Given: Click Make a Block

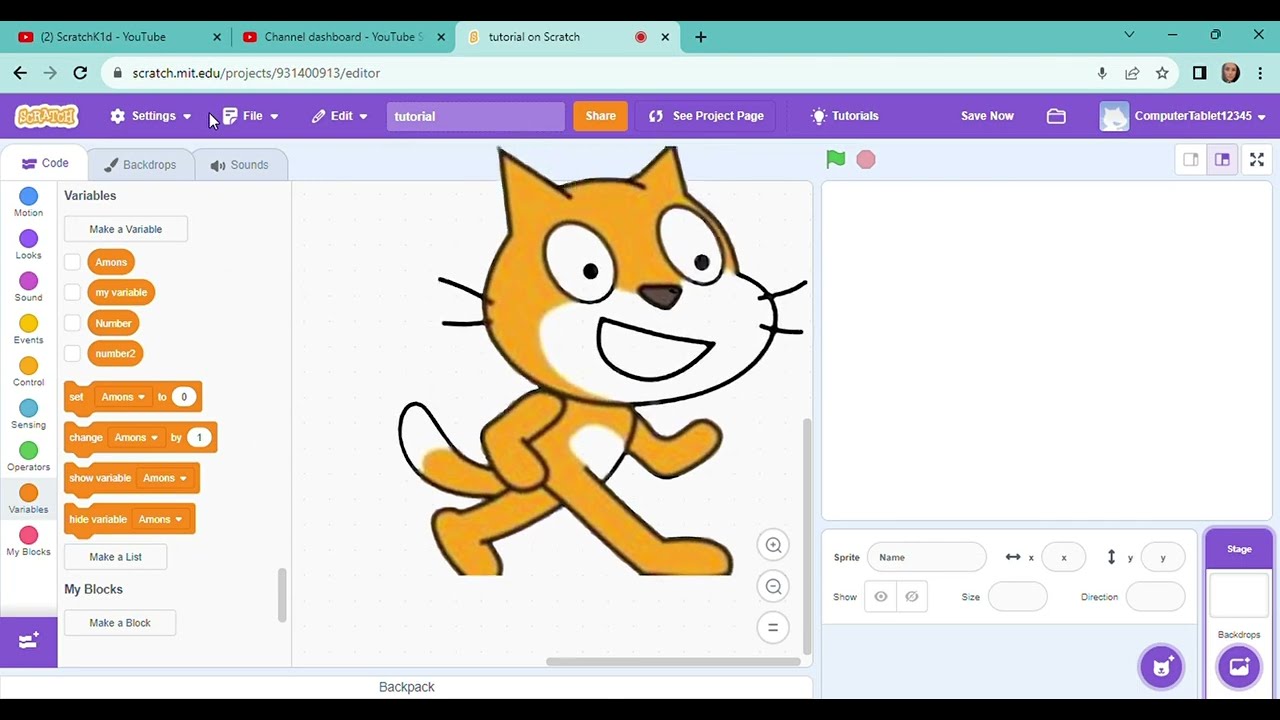Looking at the screenshot, I should pos(120,623).
